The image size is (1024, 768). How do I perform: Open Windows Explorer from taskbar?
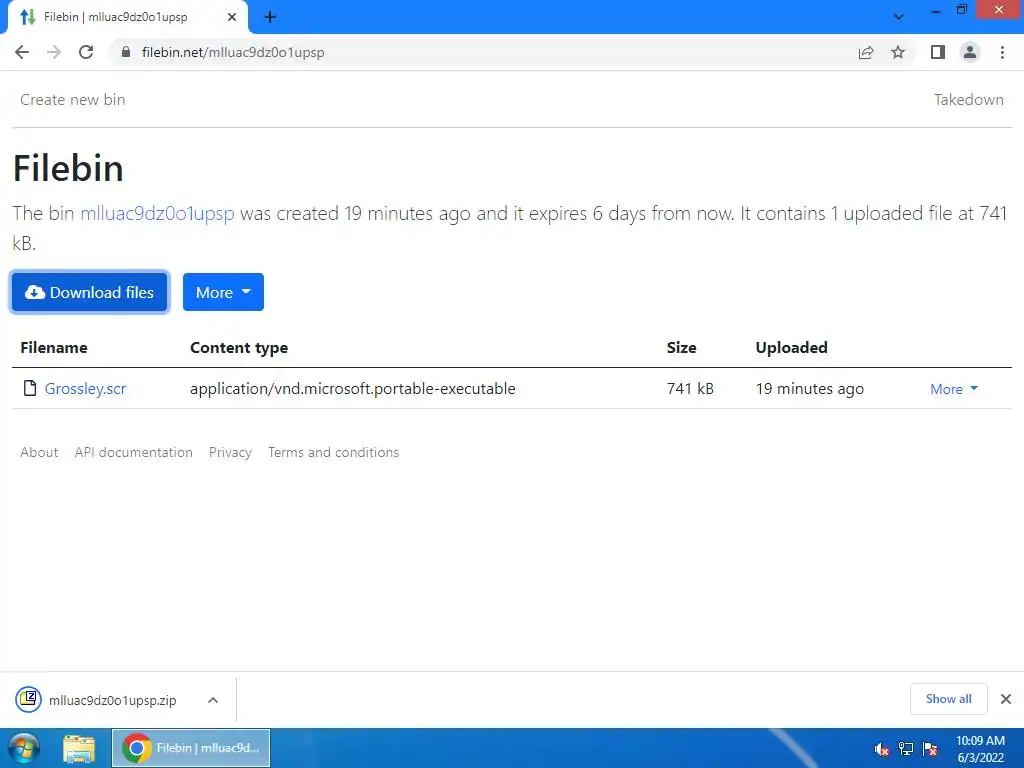pos(79,748)
